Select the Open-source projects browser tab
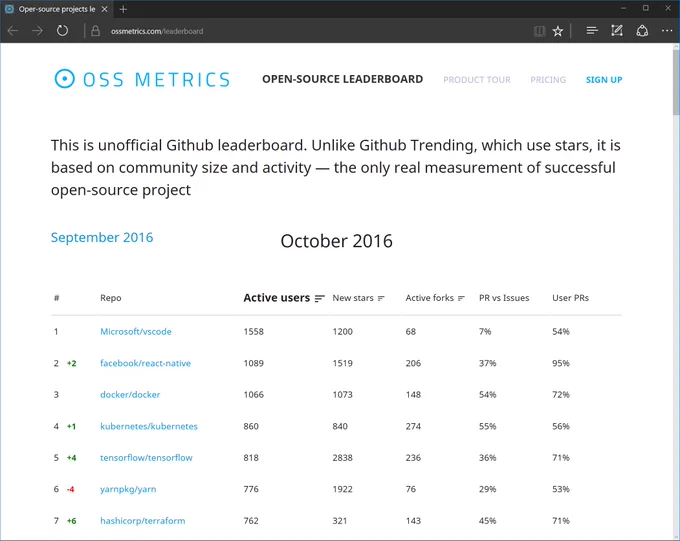 point(57,9)
